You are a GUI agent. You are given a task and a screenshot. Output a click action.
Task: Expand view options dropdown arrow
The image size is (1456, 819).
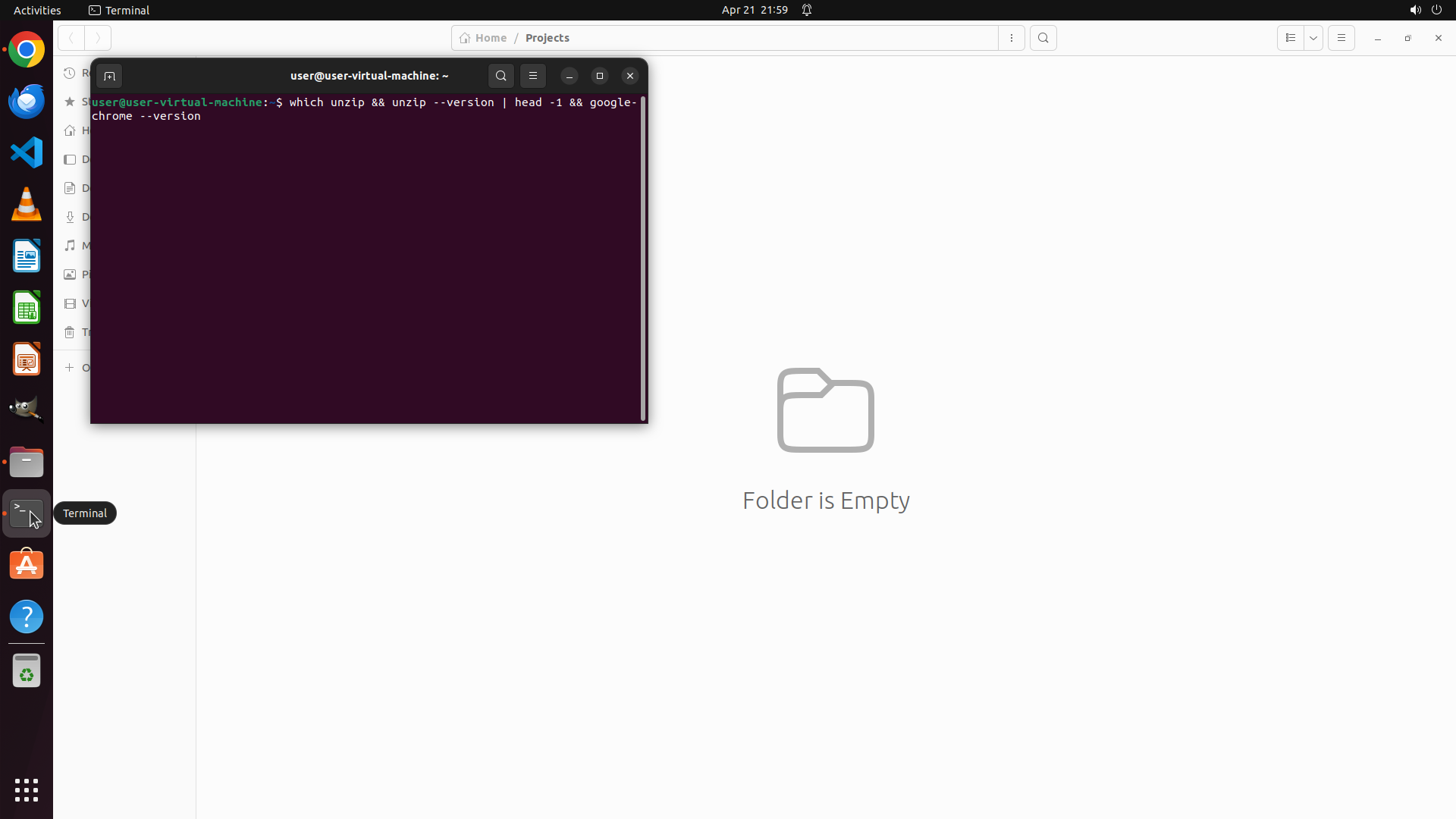point(1313,38)
